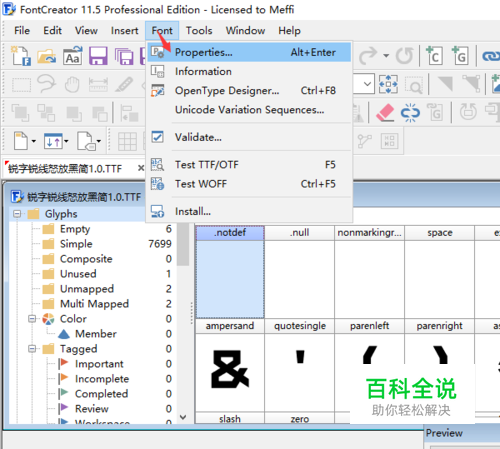
Task: Choose Properties... in the Font menu
Action: (x=249, y=52)
